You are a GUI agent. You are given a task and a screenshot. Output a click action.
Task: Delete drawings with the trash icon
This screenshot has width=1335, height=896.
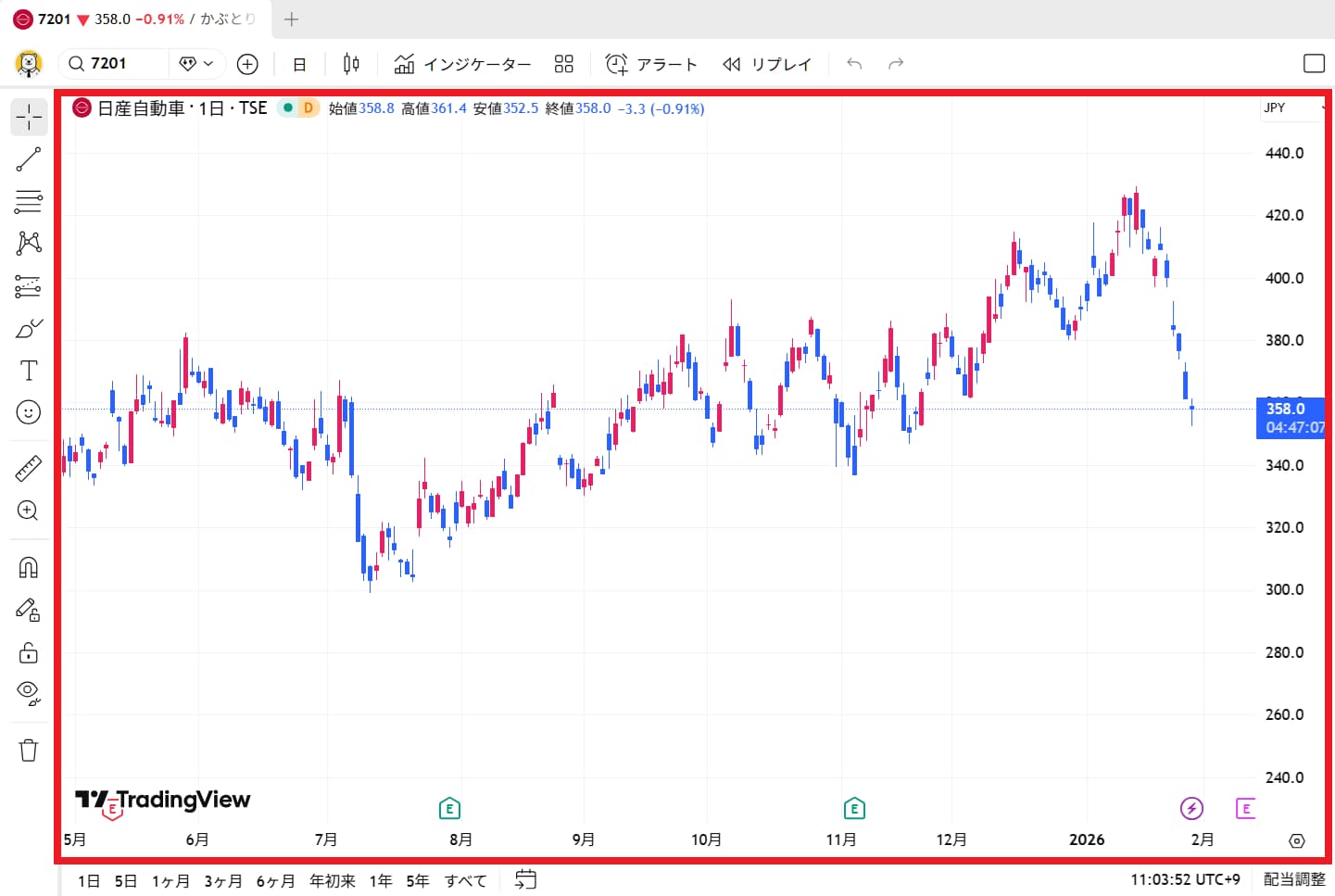pyautogui.click(x=29, y=750)
